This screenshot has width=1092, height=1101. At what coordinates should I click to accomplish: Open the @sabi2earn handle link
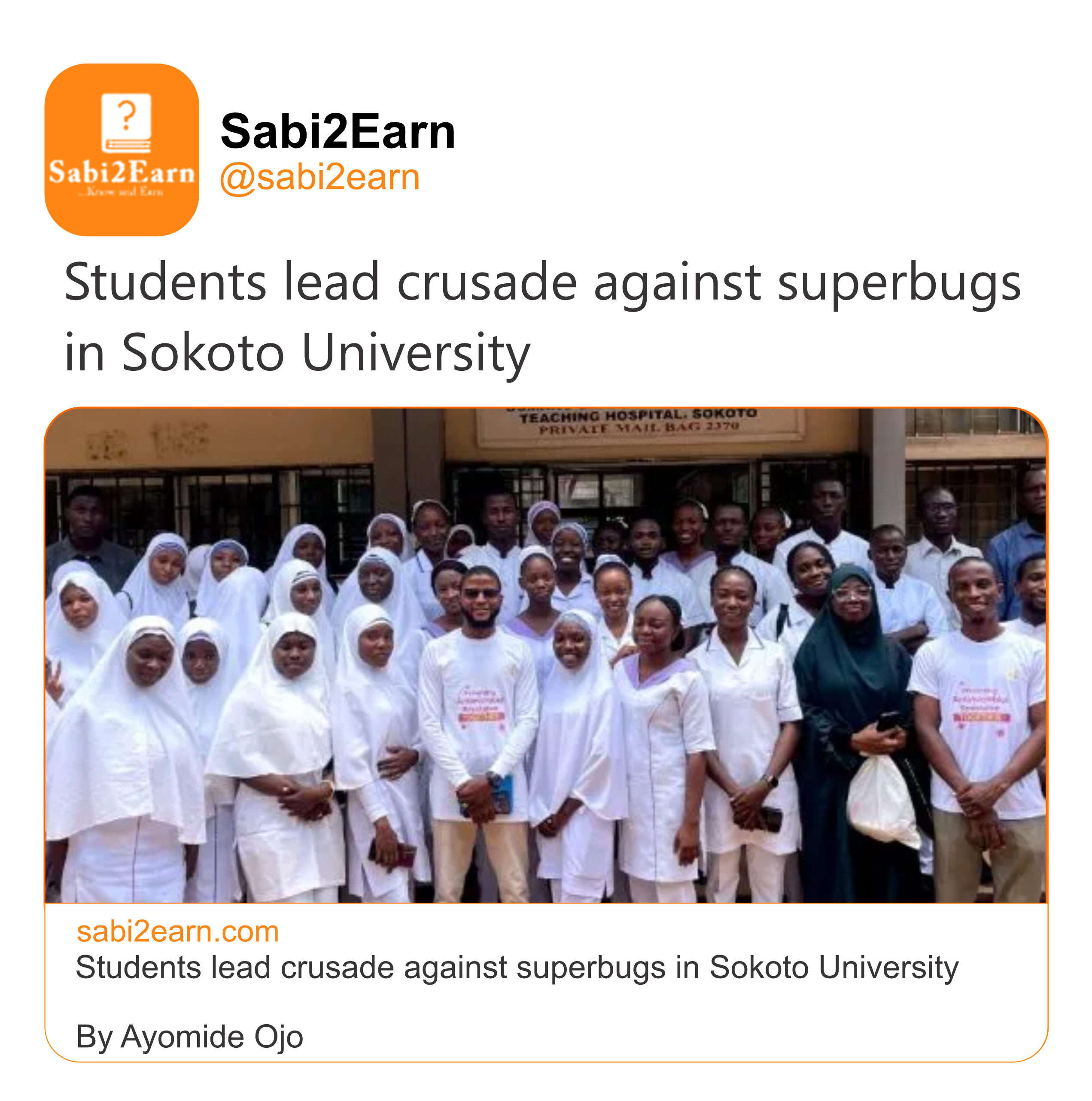320,177
